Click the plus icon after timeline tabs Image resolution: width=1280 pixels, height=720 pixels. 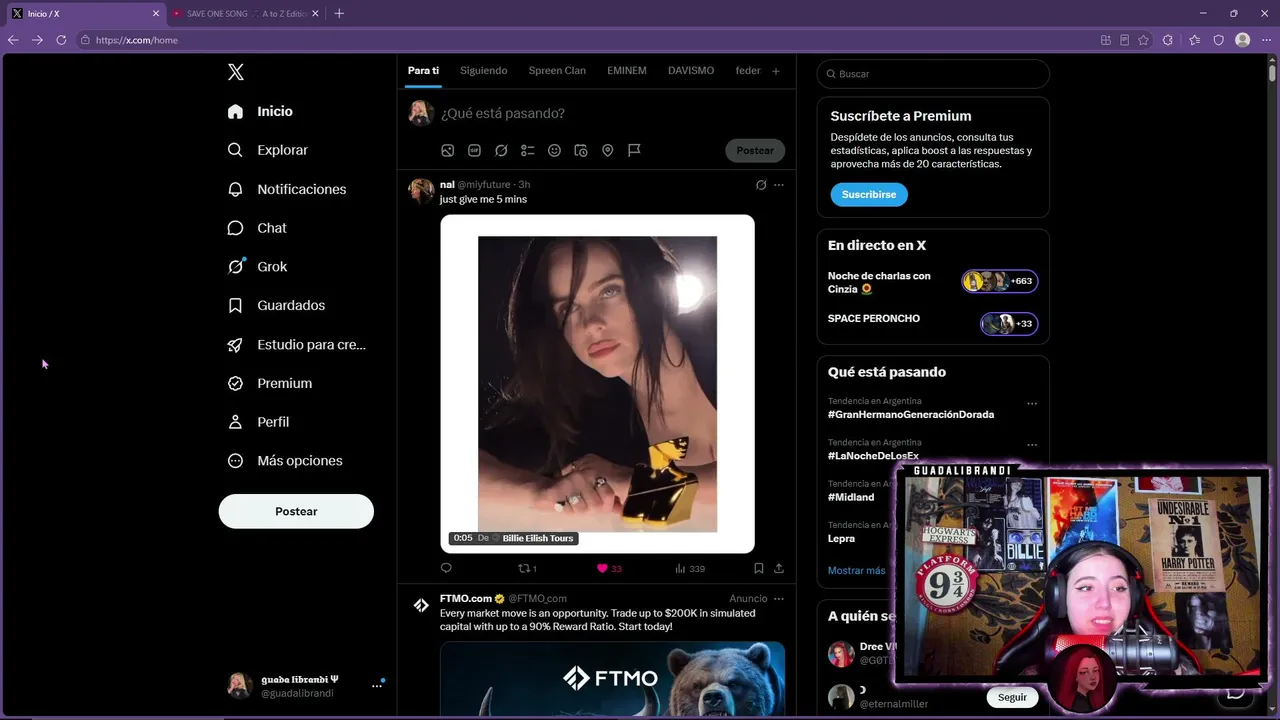click(775, 71)
